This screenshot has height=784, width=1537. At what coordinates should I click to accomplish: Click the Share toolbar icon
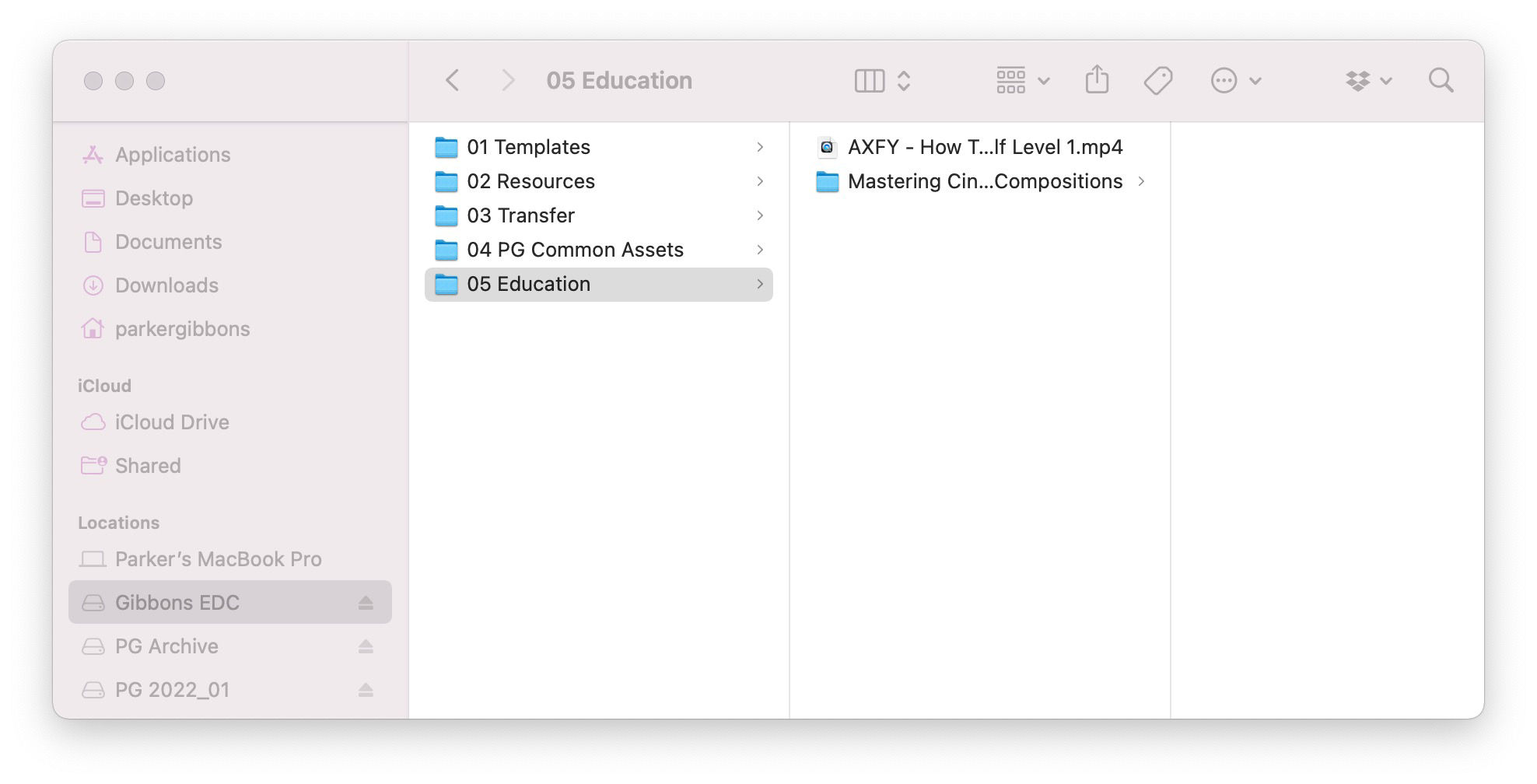(x=1097, y=79)
